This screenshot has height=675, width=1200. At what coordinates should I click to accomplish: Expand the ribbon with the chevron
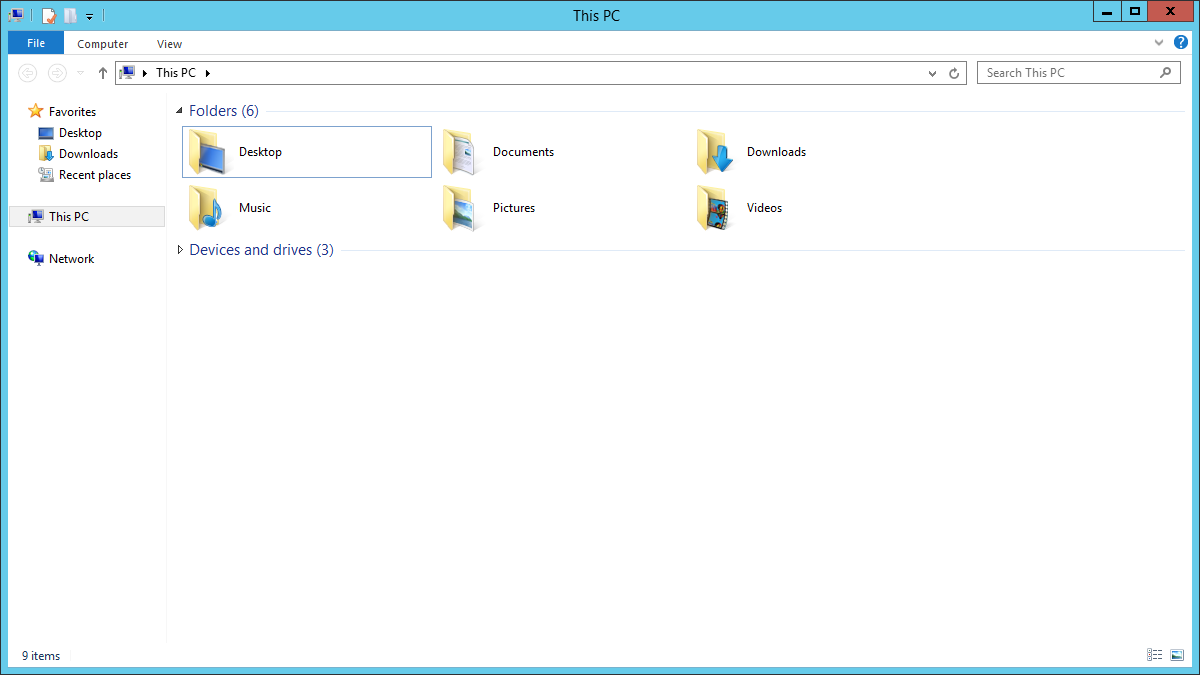(1159, 43)
